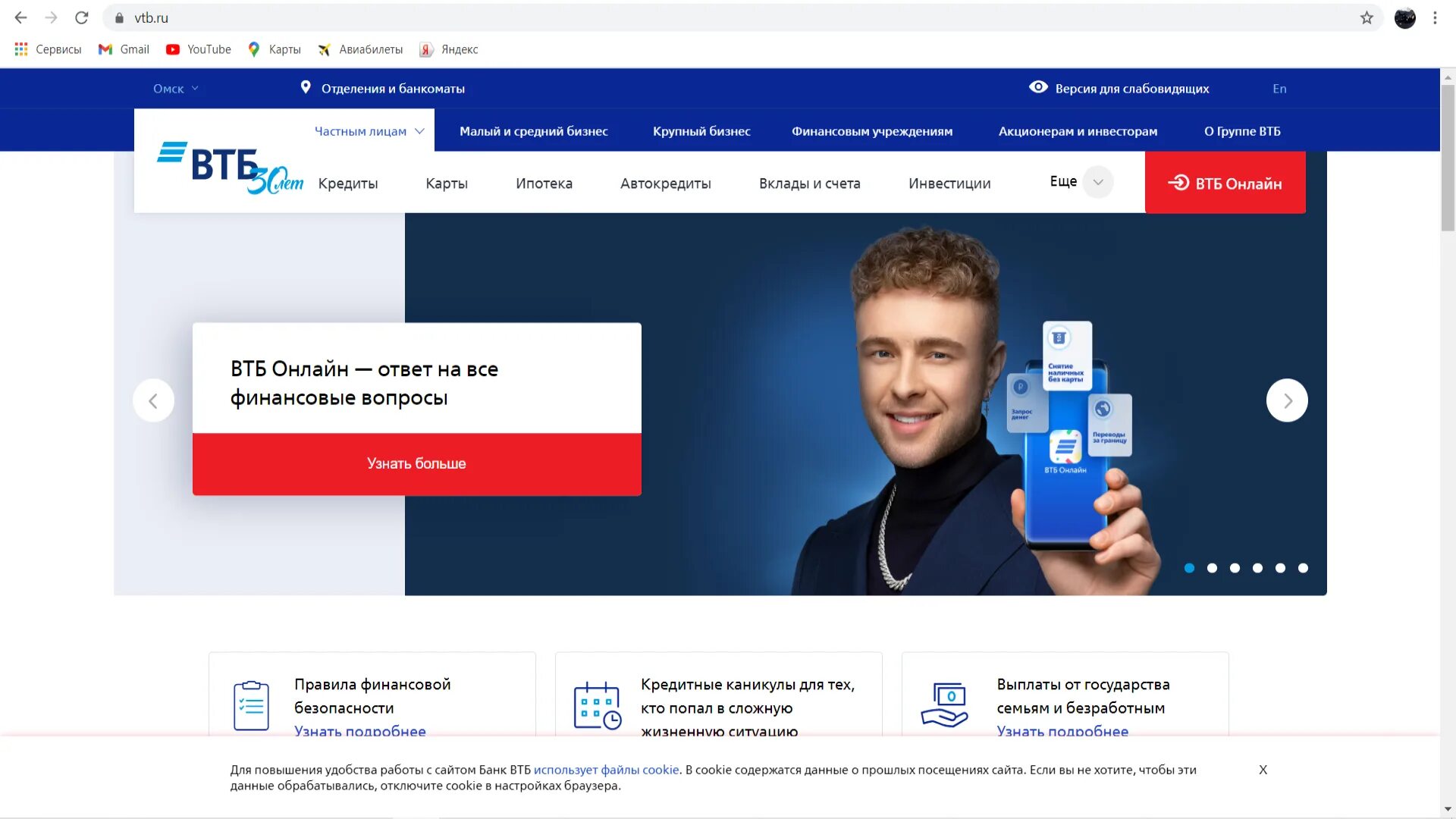Expand the Еще navigation menu section

(x=1076, y=182)
